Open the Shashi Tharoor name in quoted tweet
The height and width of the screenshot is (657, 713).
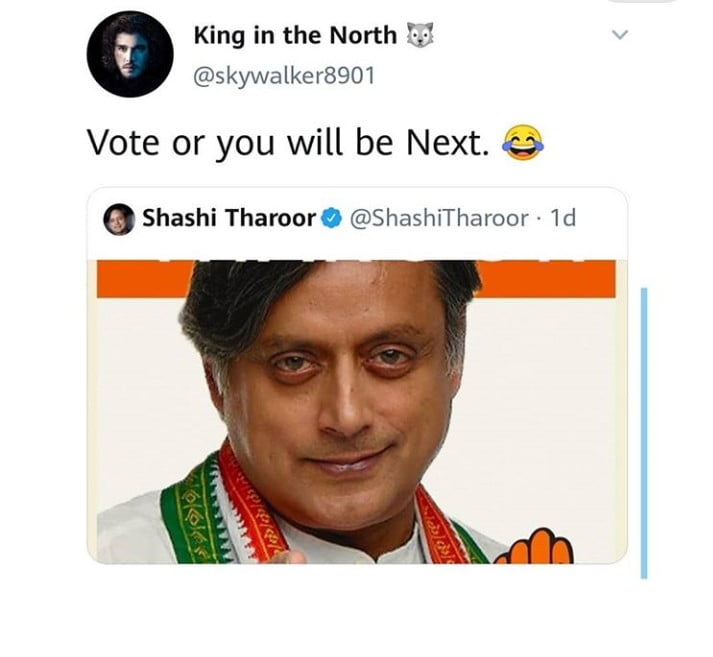coord(229,217)
